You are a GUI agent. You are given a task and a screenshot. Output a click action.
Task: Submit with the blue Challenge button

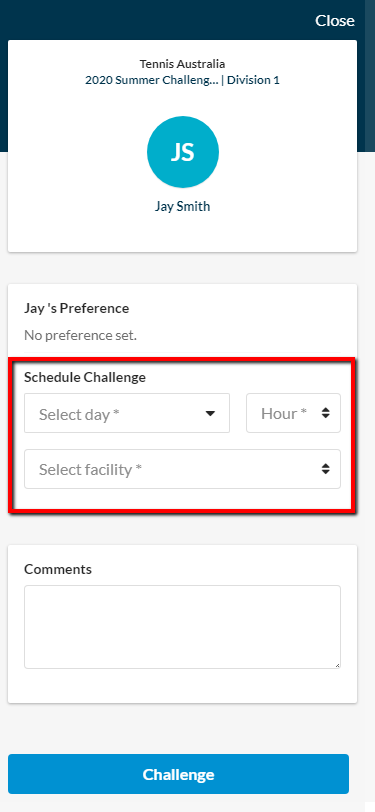click(178, 774)
